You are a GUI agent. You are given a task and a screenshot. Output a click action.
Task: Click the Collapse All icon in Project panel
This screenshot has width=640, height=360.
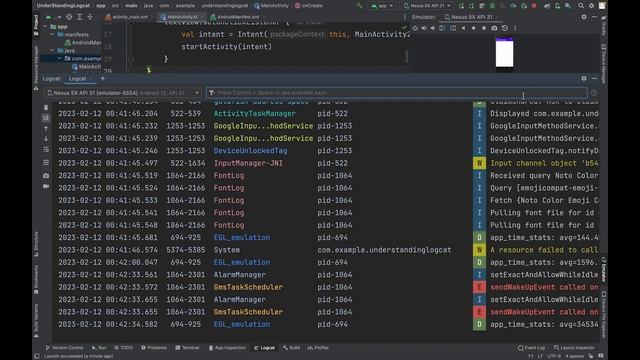(x=90, y=17)
